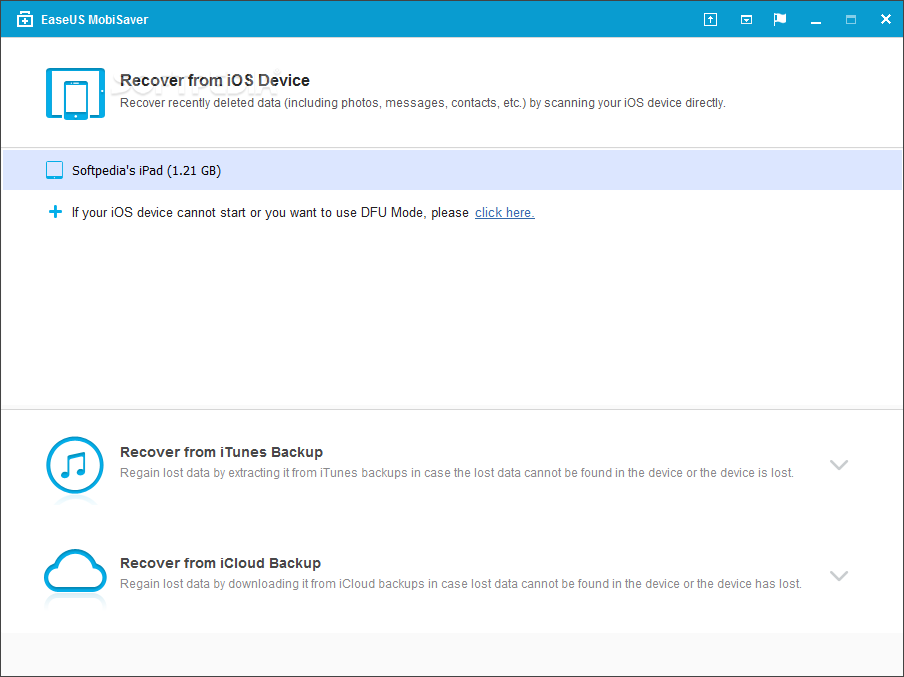Expand the Recover from iTunes Backup chevron

pos(839,465)
